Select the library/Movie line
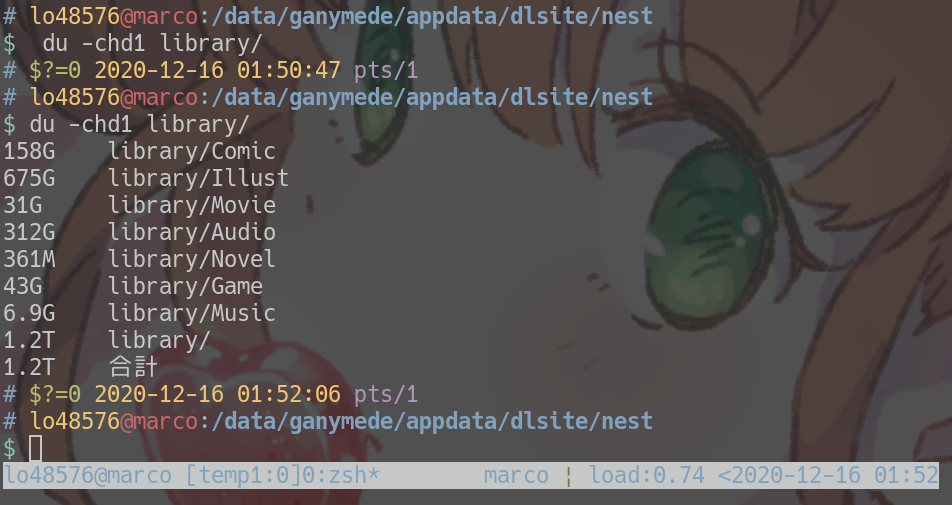The image size is (952, 505). [x=140, y=205]
